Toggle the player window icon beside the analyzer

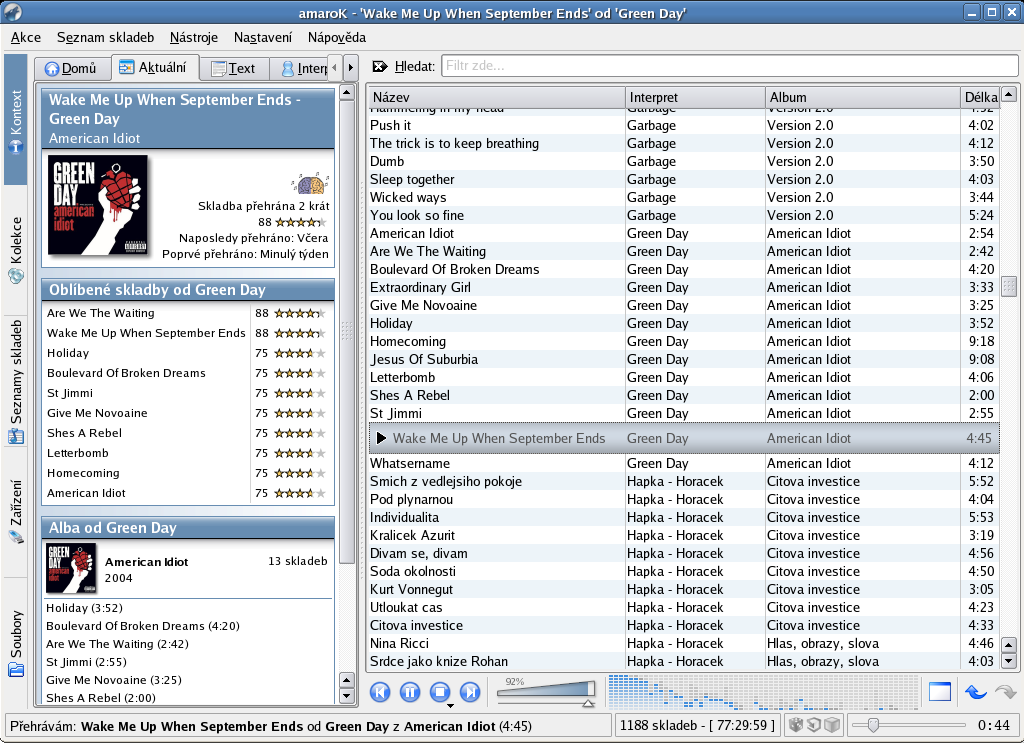[940, 691]
